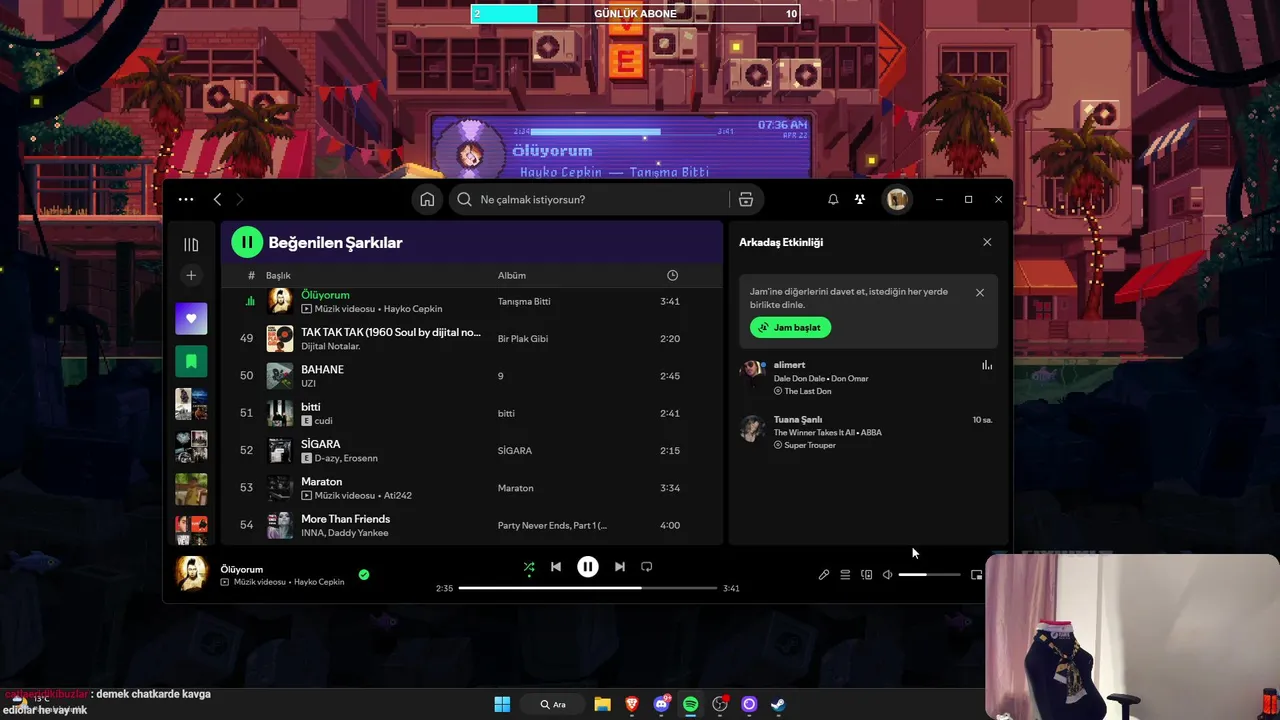Adjust the volume slider

pyautogui.click(x=929, y=575)
